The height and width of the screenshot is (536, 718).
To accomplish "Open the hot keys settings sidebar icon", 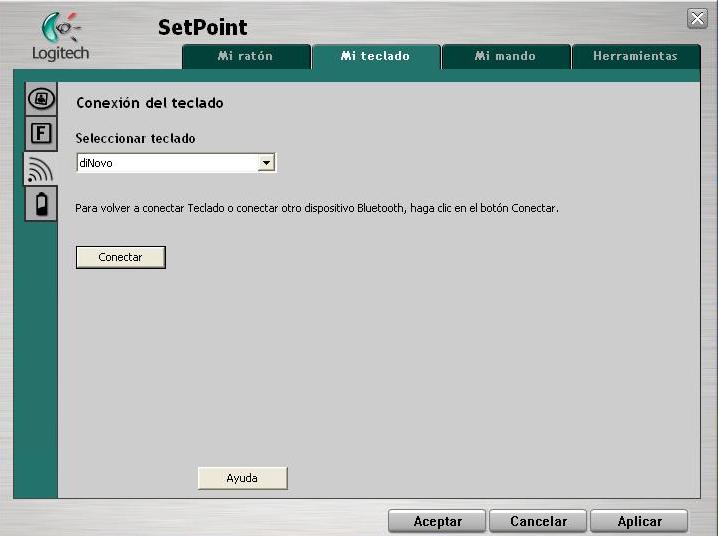I will [x=40, y=99].
